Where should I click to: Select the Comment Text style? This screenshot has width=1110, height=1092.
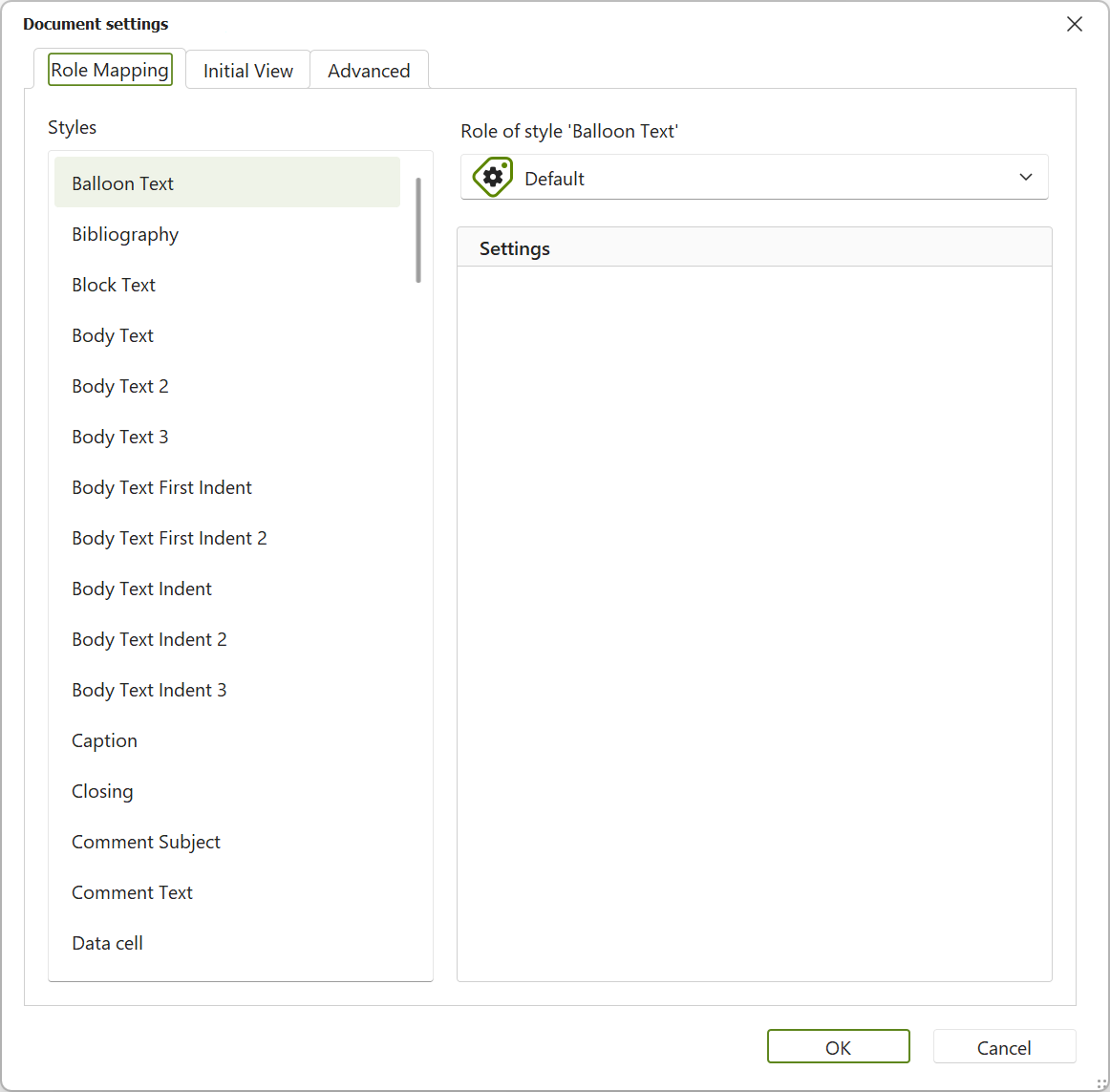(x=227, y=892)
